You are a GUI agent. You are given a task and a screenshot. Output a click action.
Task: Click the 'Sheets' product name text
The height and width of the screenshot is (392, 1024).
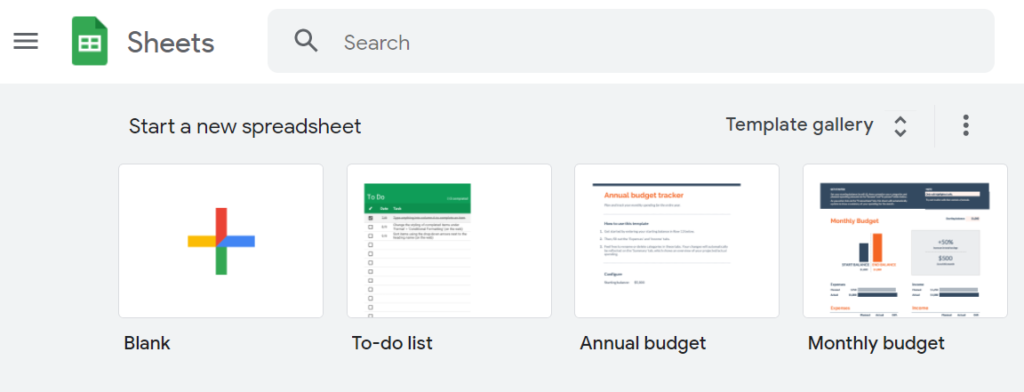tap(170, 42)
